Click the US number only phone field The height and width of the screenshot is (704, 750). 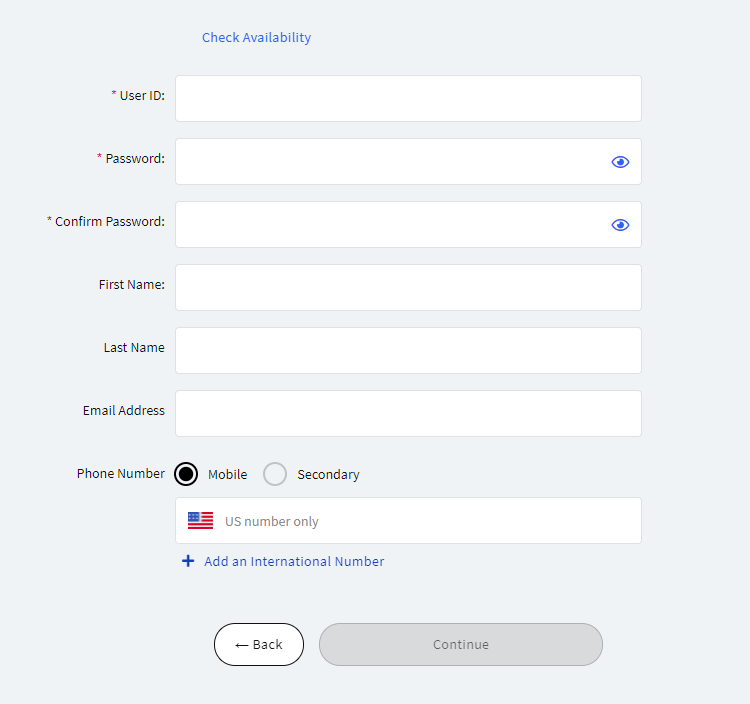point(408,520)
